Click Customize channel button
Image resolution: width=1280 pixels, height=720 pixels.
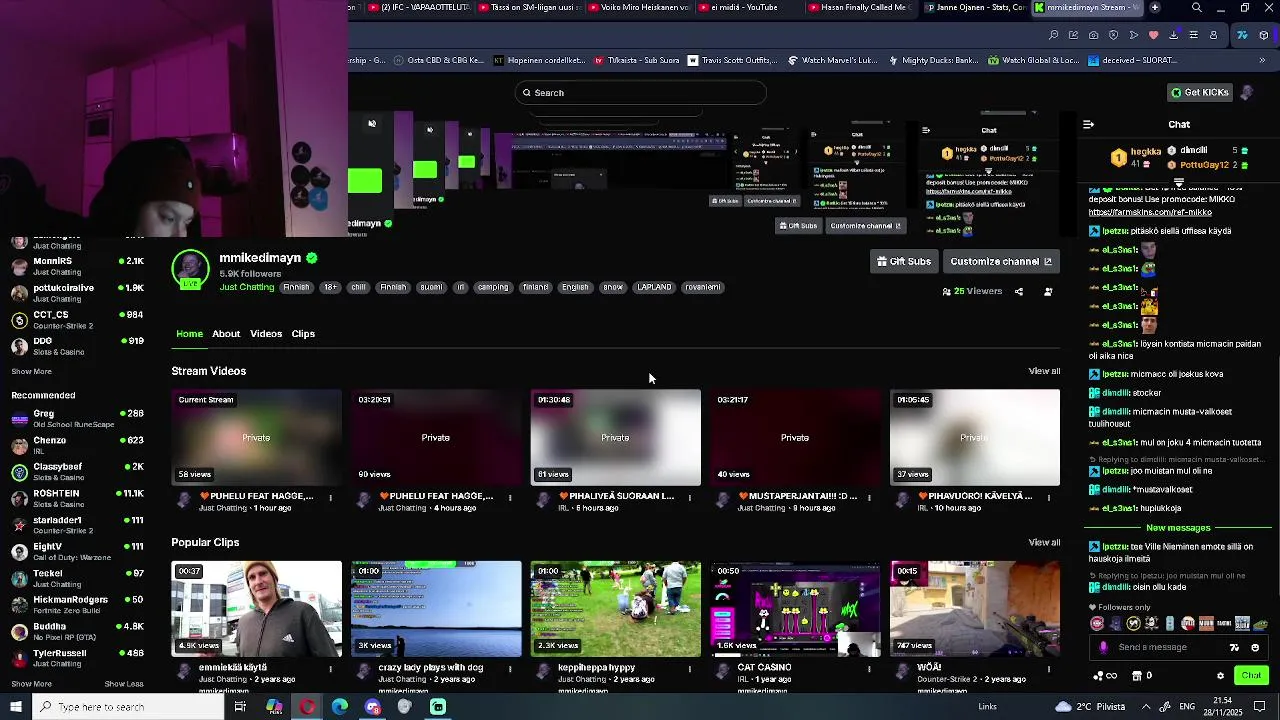(x=1001, y=262)
